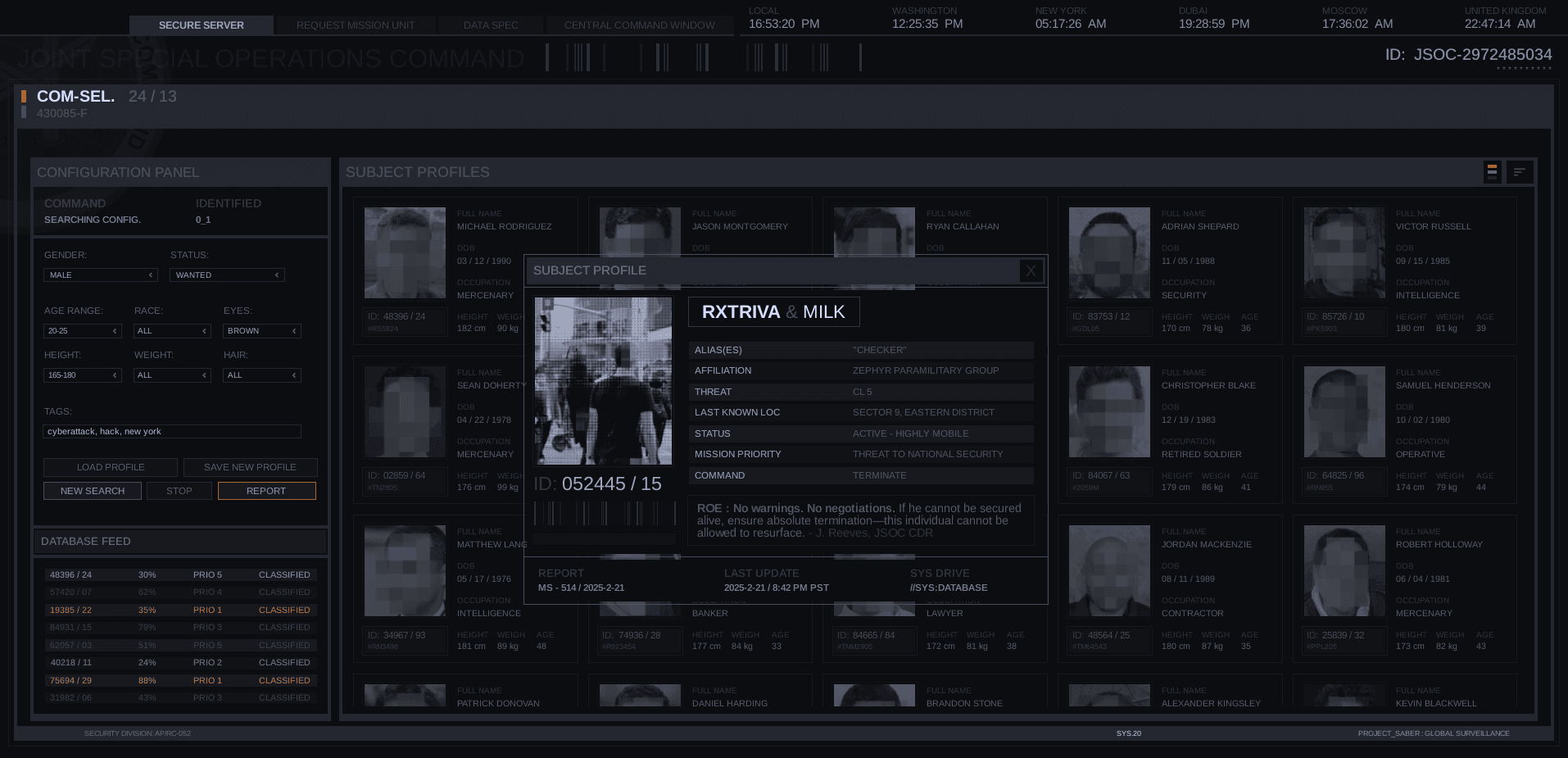This screenshot has height=758, width=1568.
Task: Click the ACTIVE - HIGHLY MOBILE status value
Action: [910, 433]
